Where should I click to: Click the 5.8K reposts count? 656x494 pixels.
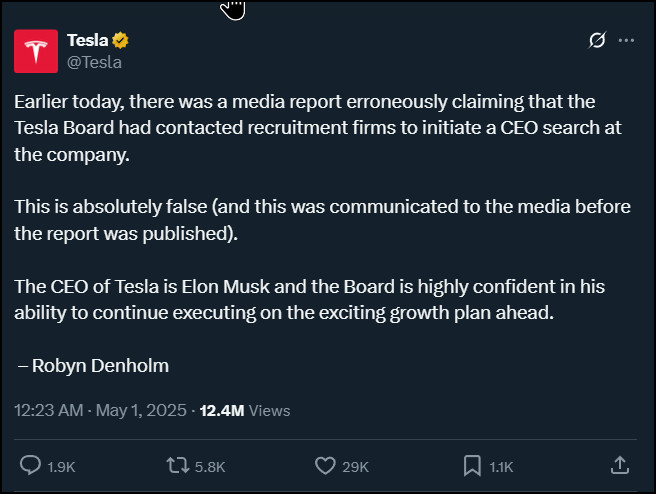coord(210,466)
